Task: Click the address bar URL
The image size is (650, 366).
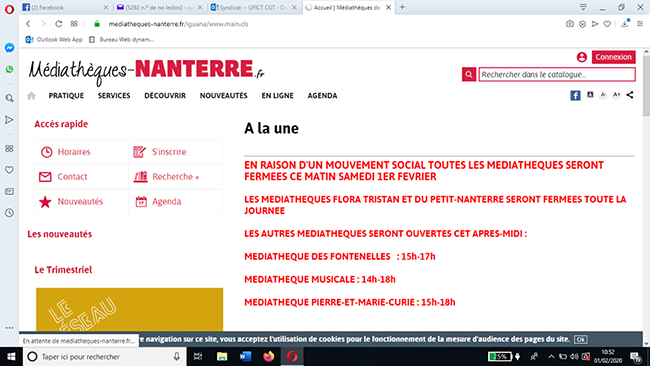Action: click(x=178, y=24)
